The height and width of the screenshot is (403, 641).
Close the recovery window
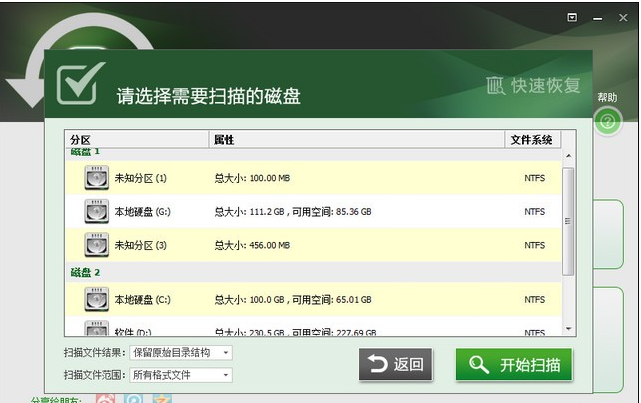(x=623, y=18)
